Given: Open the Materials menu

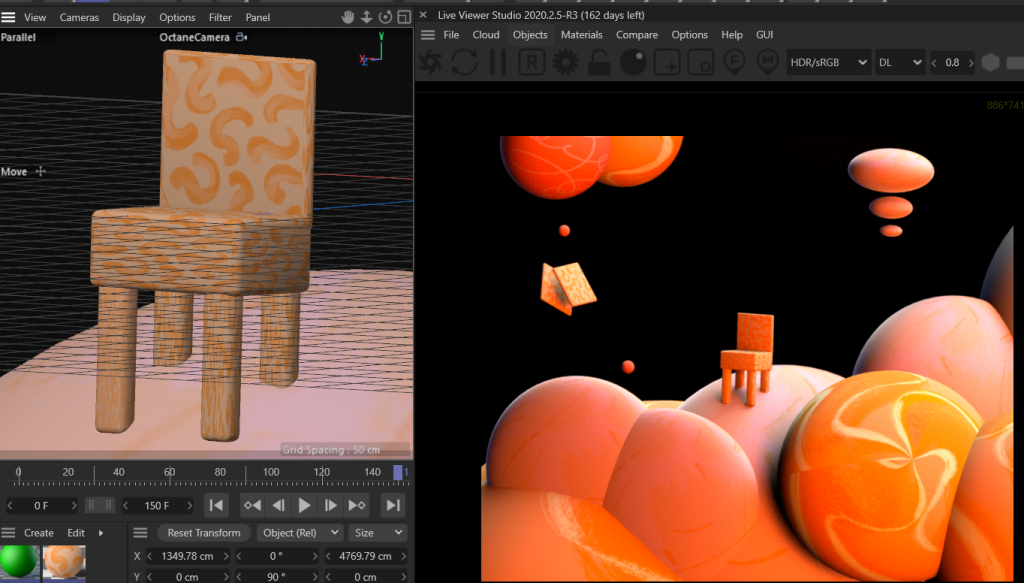Looking at the screenshot, I should coord(581,35).
